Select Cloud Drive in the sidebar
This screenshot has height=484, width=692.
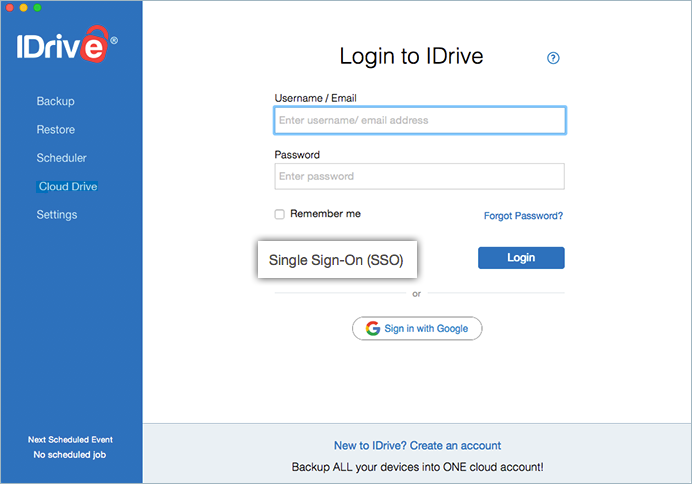click(x=68, y=186)
